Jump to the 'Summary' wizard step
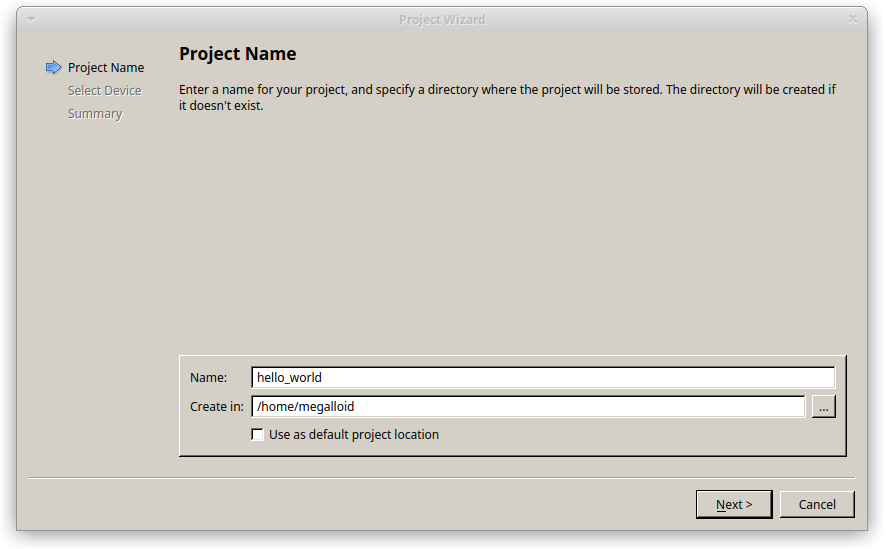The image size is (886, 549). coord(95,114)
